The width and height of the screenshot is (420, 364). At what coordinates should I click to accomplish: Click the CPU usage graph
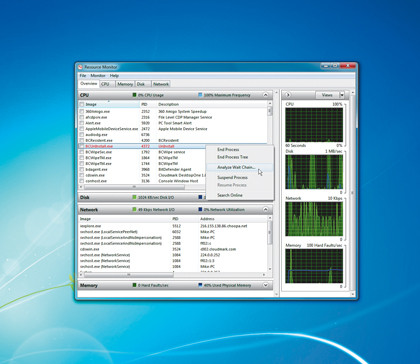tap(314, 125)
